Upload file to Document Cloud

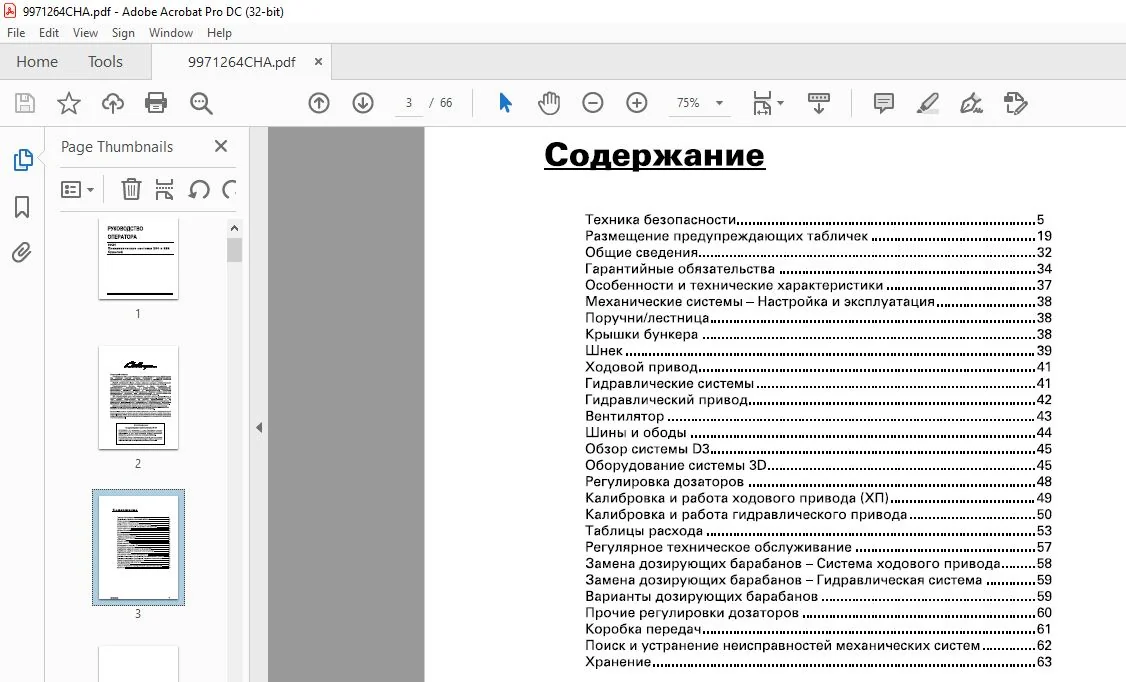coord(113,103)
